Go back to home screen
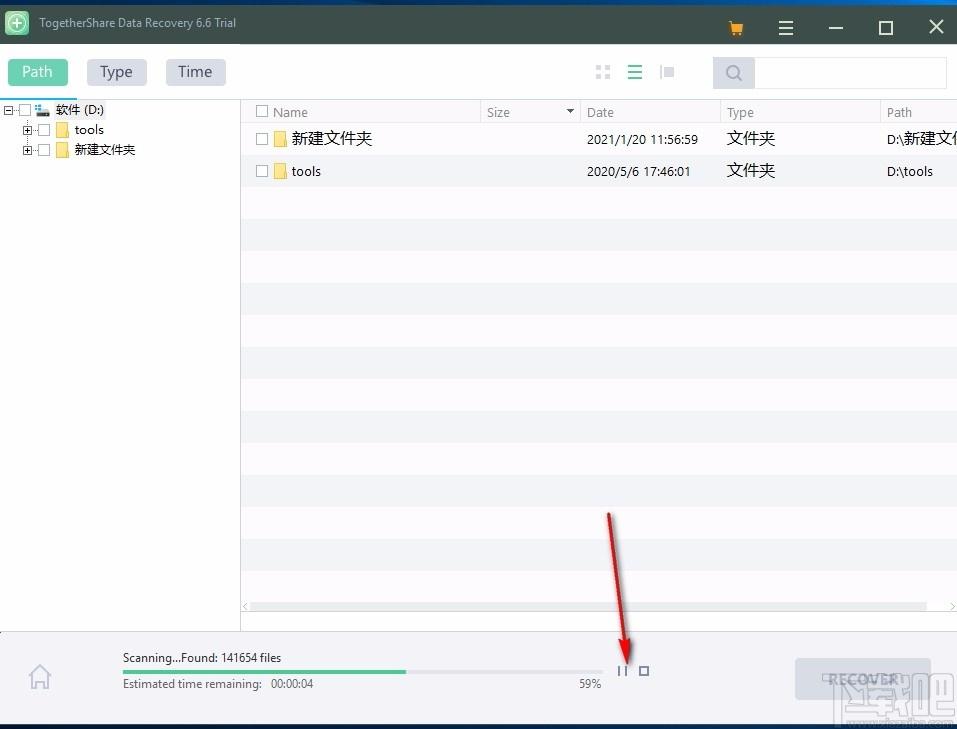This screenshot has width=957, height=729. 40,677
